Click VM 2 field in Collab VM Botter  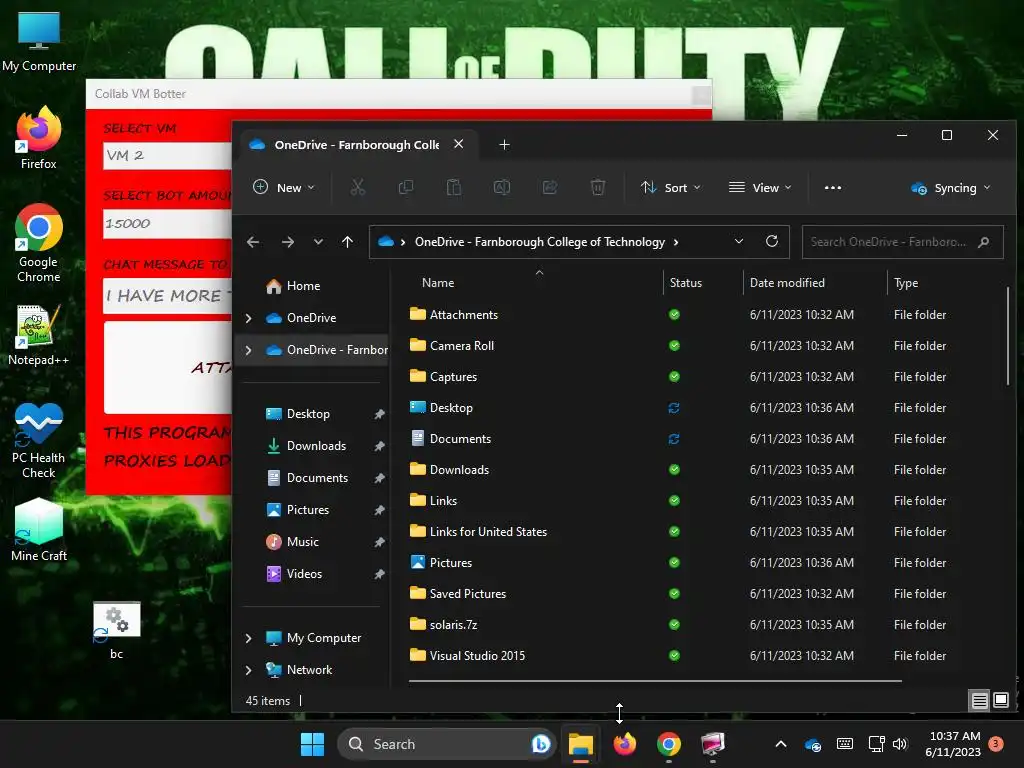(x=167, y=155)
